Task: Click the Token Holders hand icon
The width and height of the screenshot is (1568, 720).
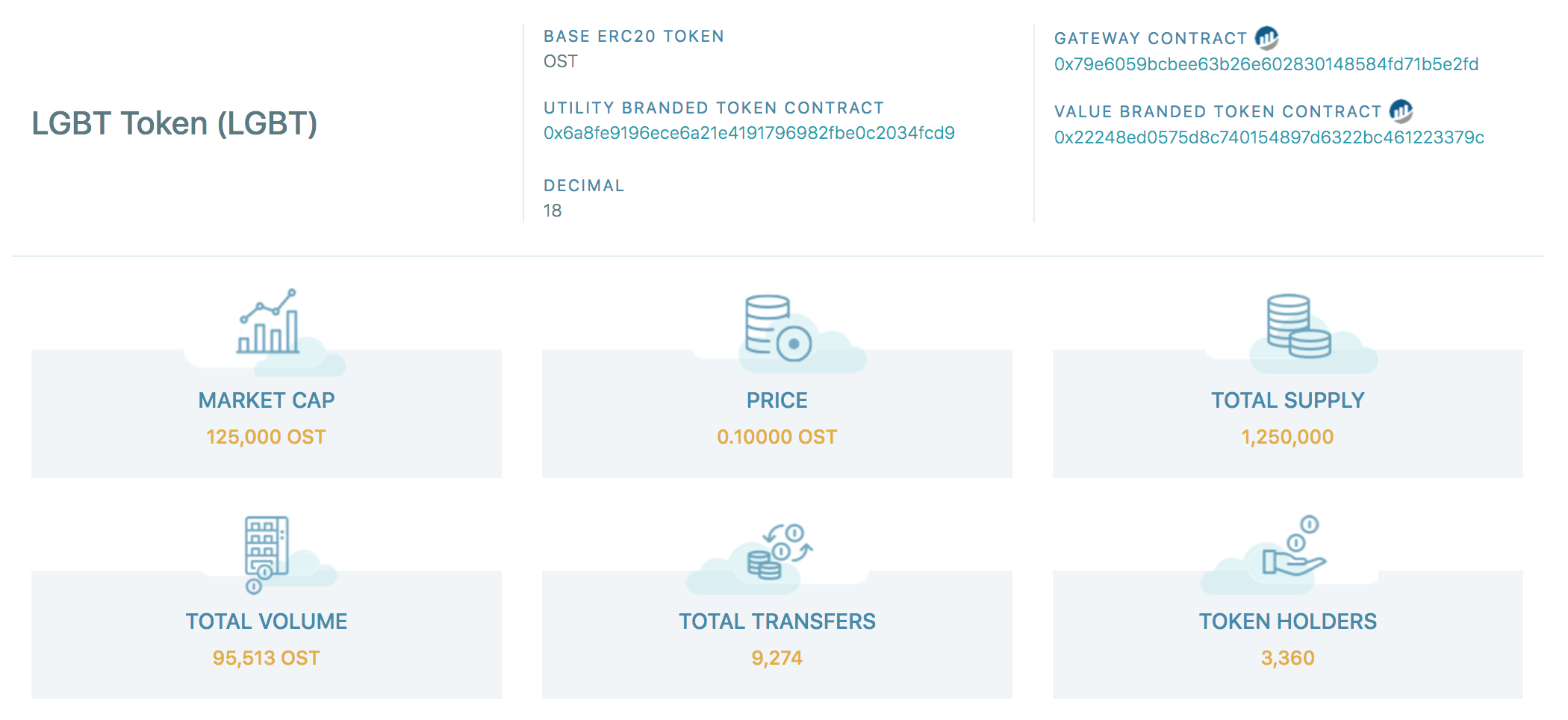Action: pyautogui.click(x=1293, y=545)
